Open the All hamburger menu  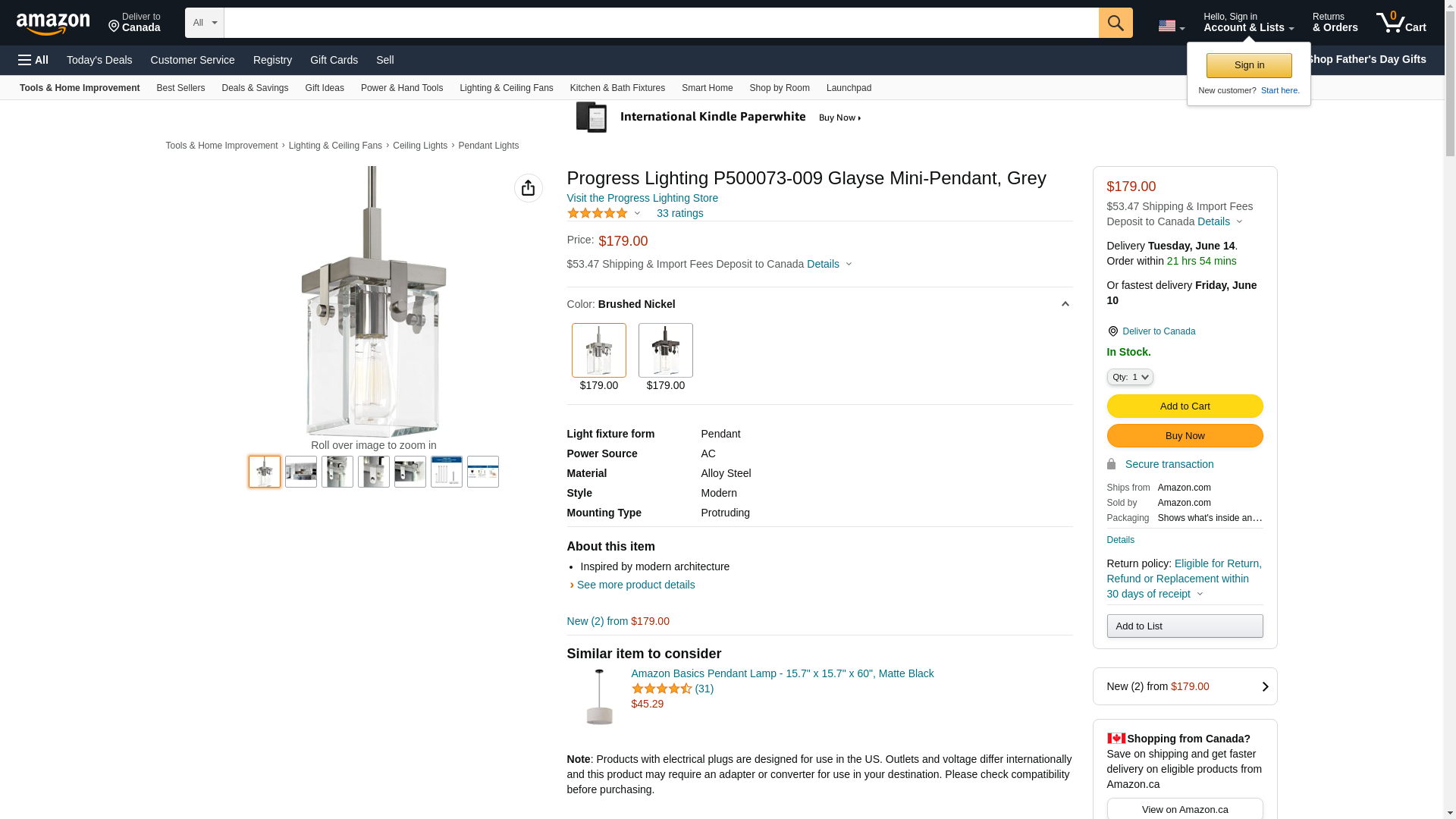[x=33, y=60]
